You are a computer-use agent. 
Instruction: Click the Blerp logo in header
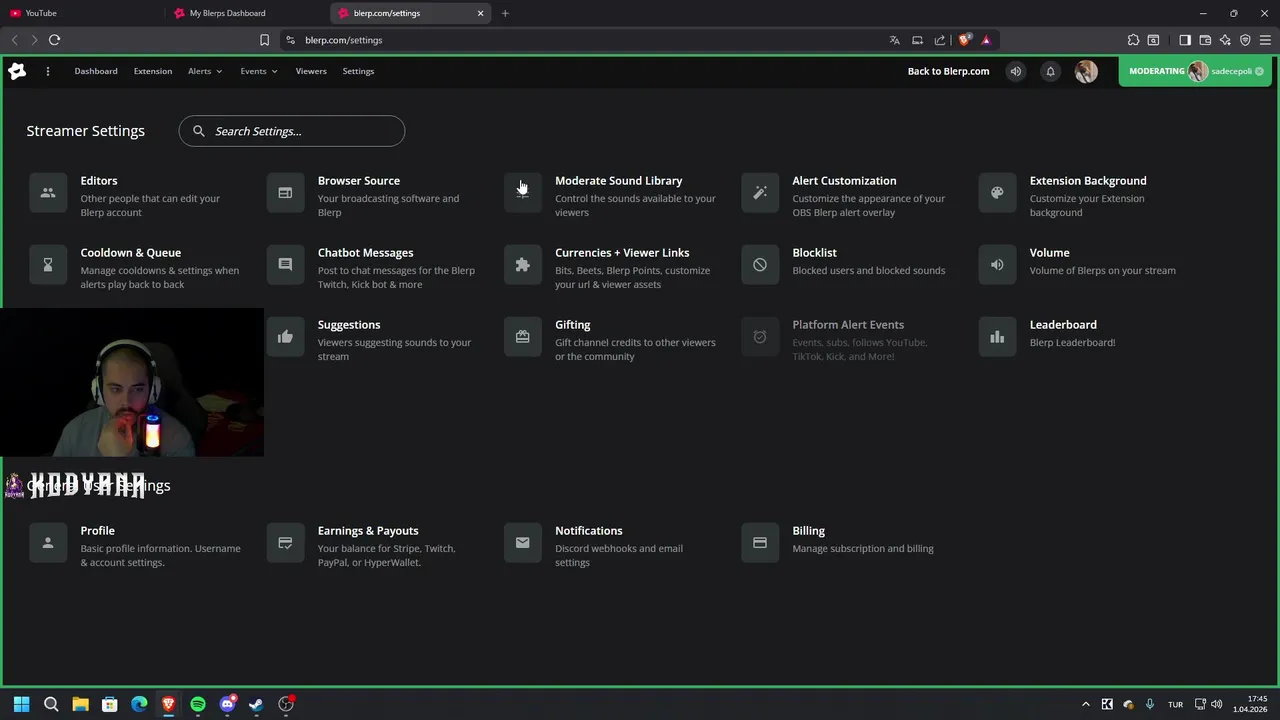pos(17,71)
